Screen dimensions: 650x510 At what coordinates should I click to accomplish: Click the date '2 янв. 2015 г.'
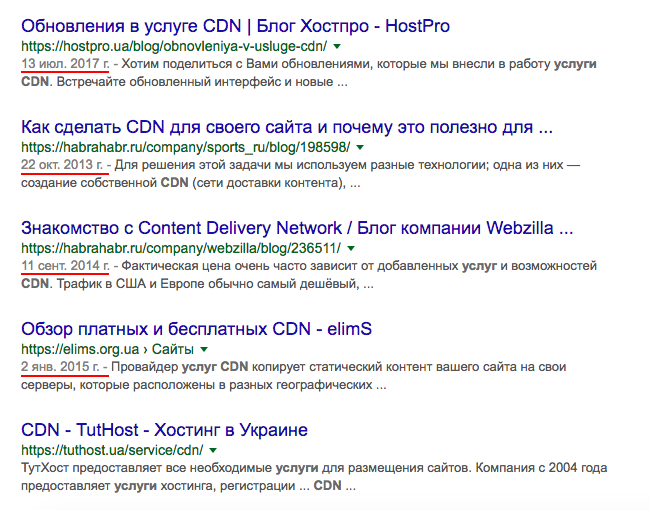pos(62,367)
